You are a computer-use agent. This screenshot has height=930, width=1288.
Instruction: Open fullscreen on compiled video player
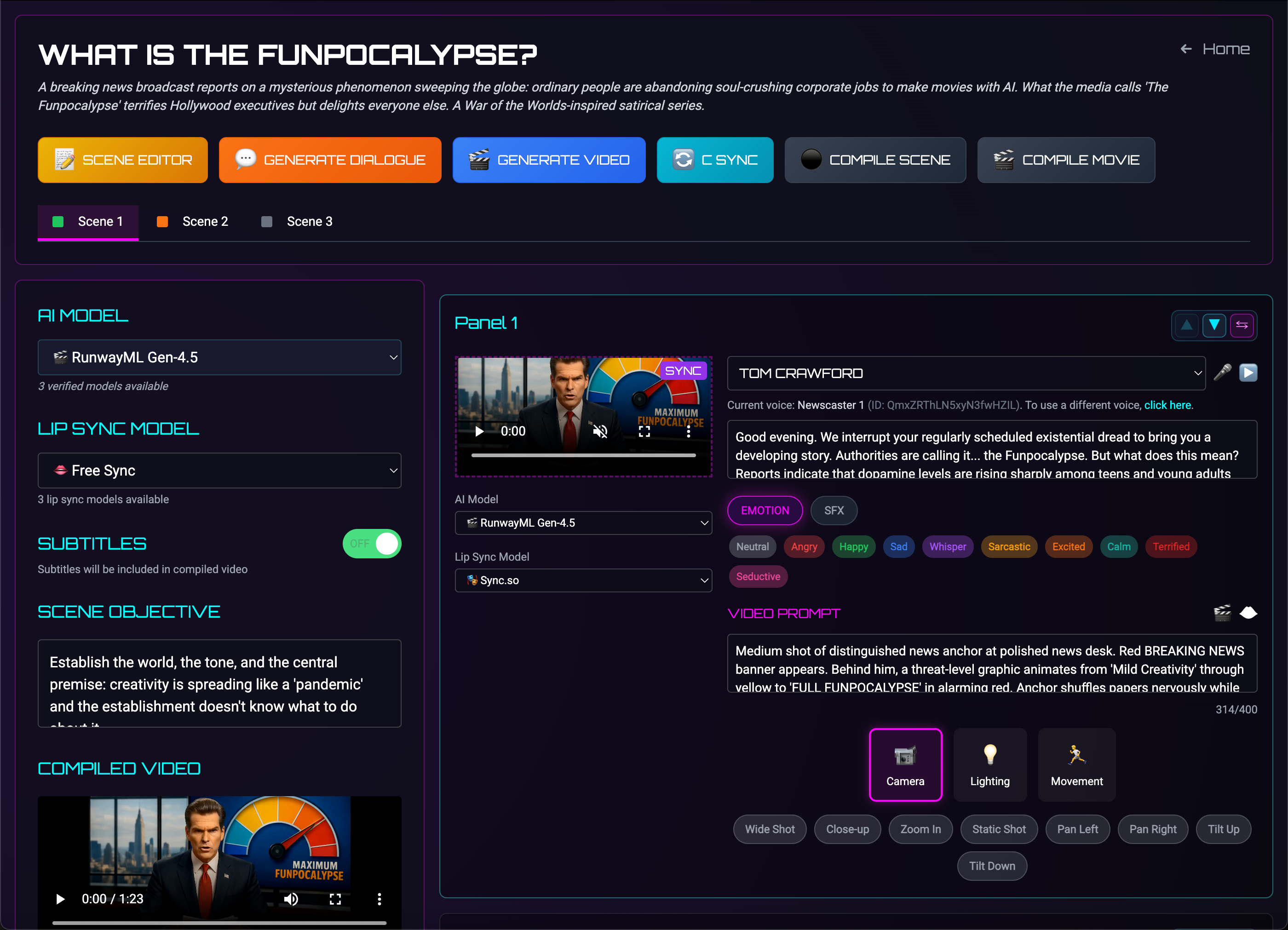click(x=335, y=899)
